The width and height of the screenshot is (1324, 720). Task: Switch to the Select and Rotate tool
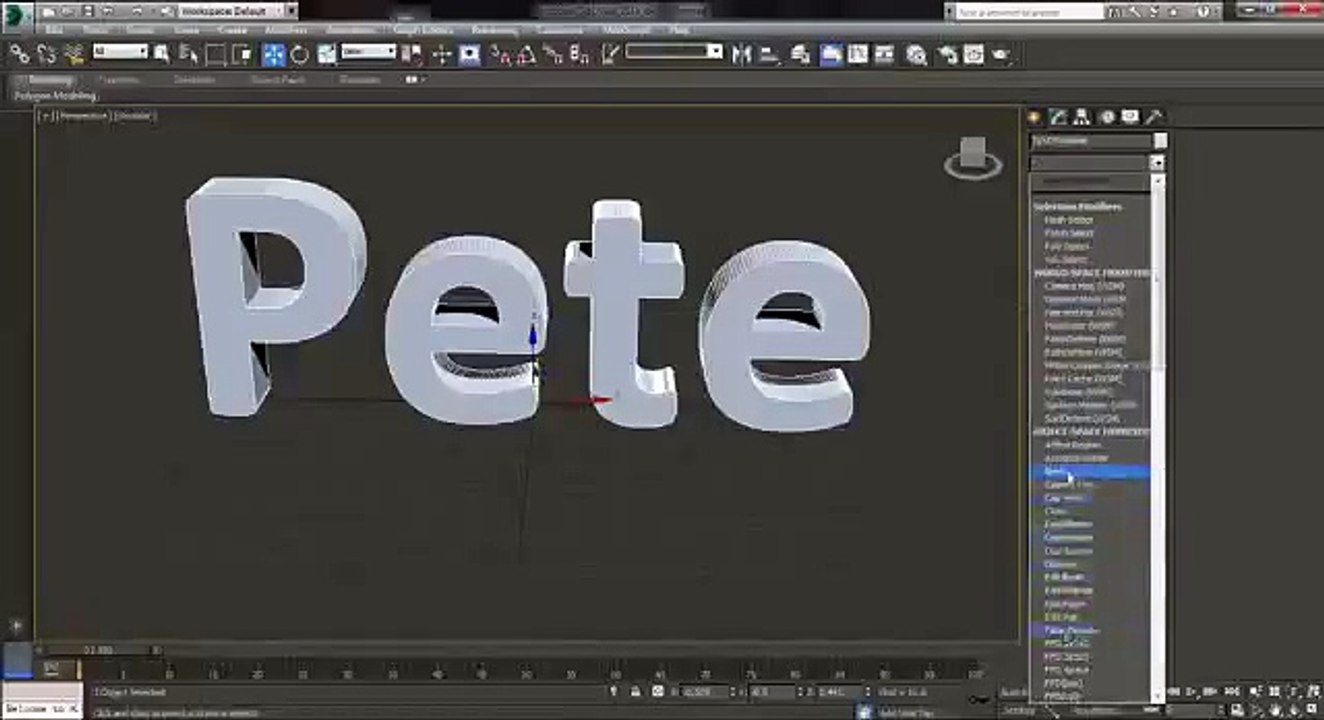(299, 54)
